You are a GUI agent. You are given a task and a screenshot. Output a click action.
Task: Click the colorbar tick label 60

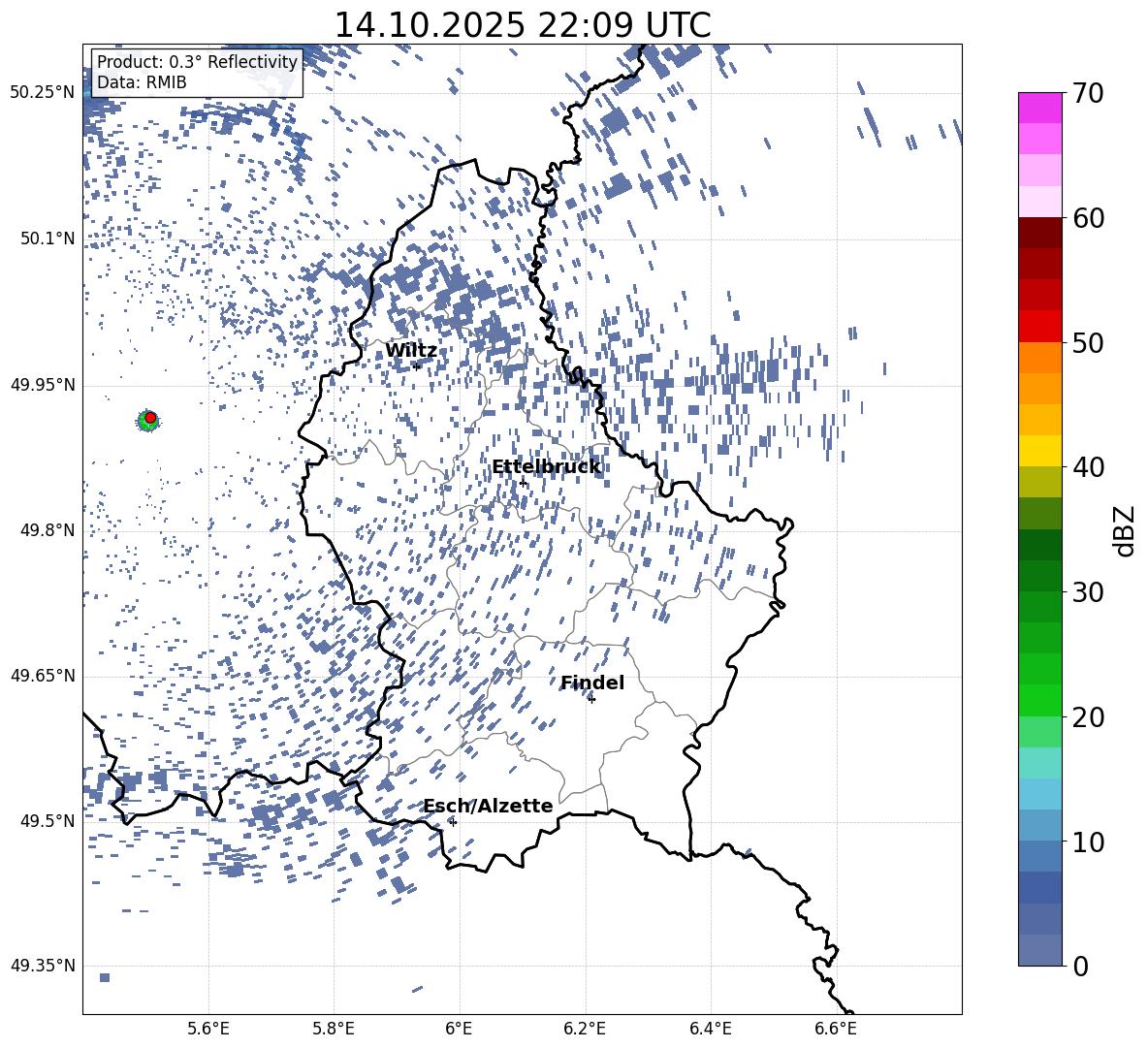[x=1088, y=218]
